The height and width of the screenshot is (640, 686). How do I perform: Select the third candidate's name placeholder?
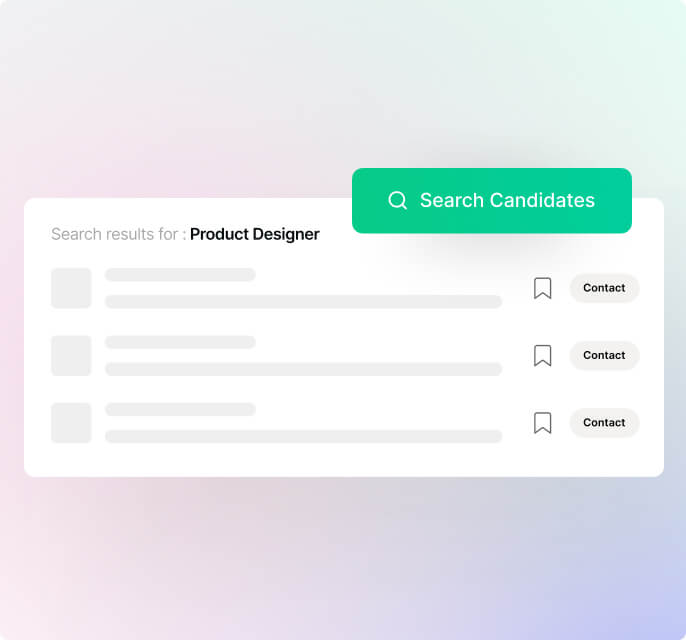[x=180, y=409]
